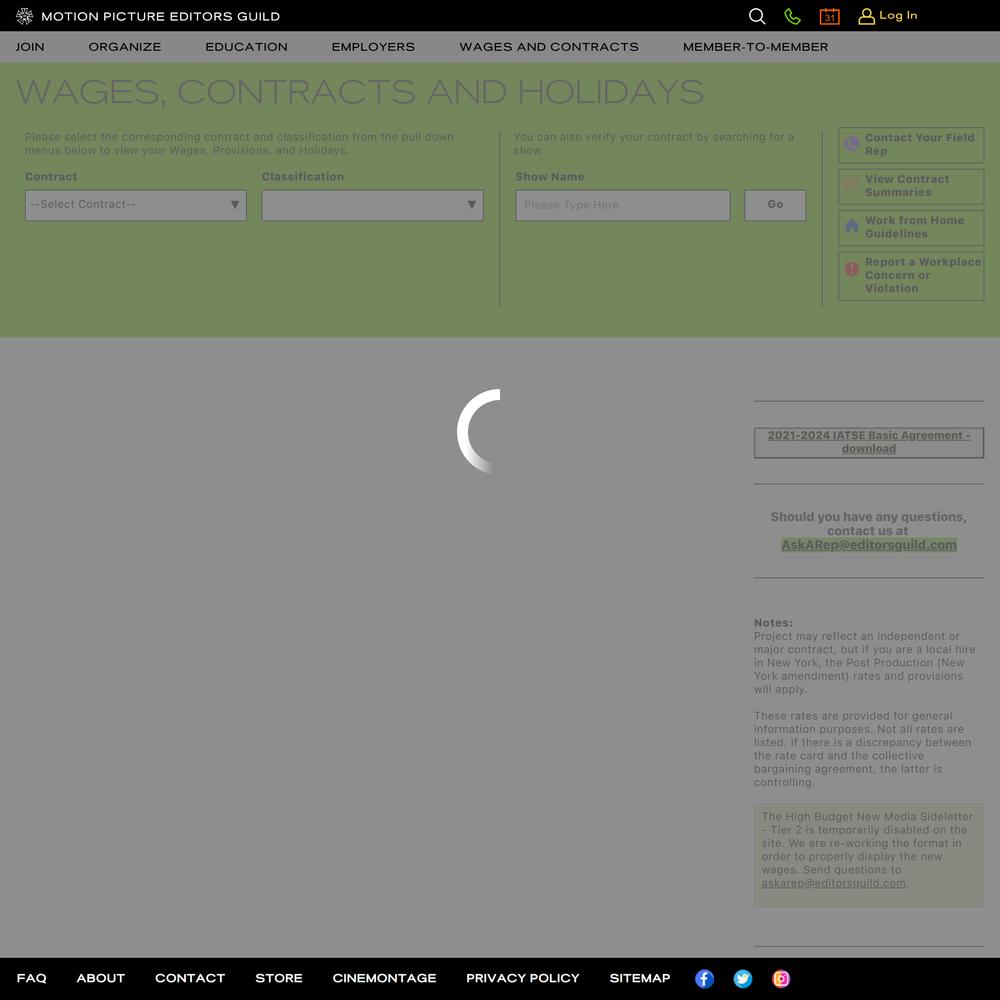Screen dimensions: 1000x1000
Task: Open the Classification dropdown
Action: [372, 205]
